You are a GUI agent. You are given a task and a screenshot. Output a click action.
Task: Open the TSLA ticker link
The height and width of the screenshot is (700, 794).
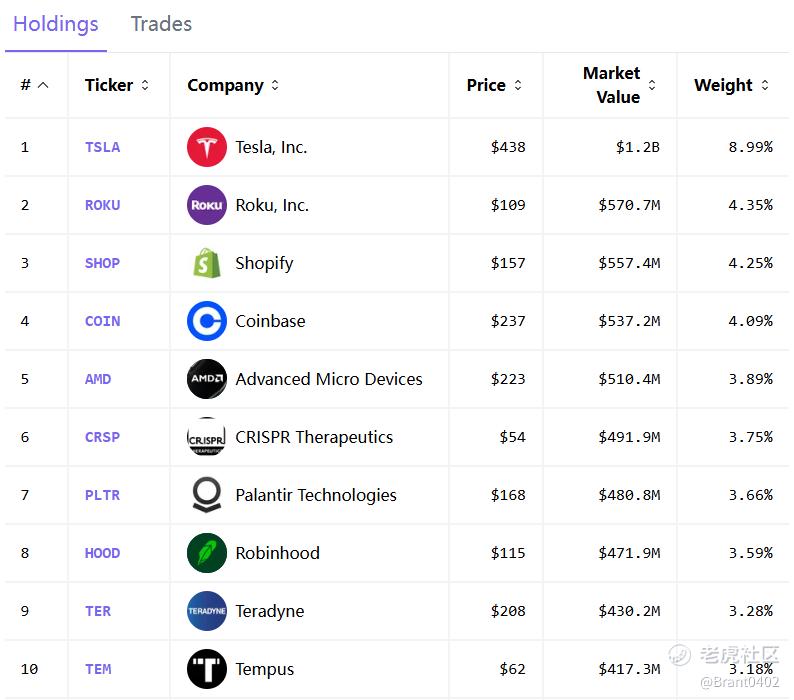[x=102, y=147]
